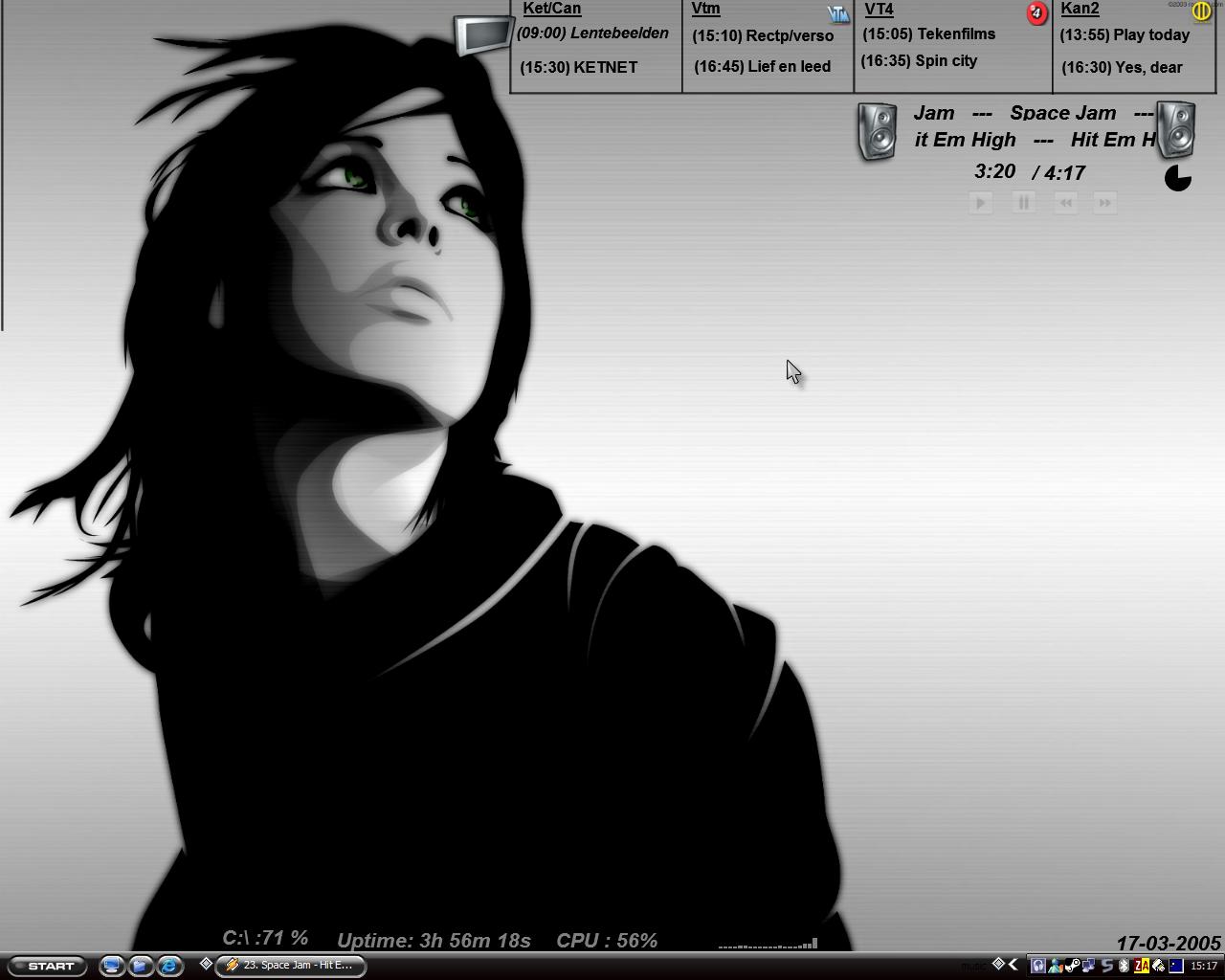Click the START button
Viewport: 1225px width, 980px height.
[x=48, y=966]
